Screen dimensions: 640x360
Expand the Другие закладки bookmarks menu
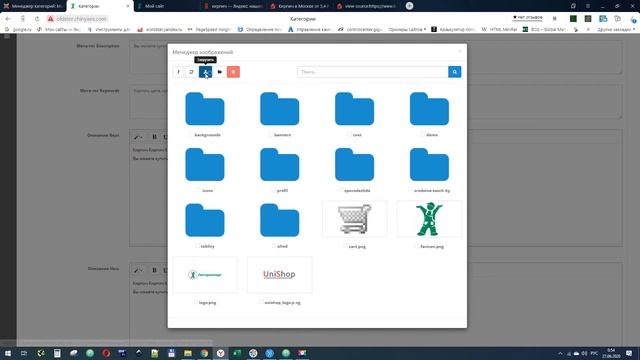click(616, 29)
